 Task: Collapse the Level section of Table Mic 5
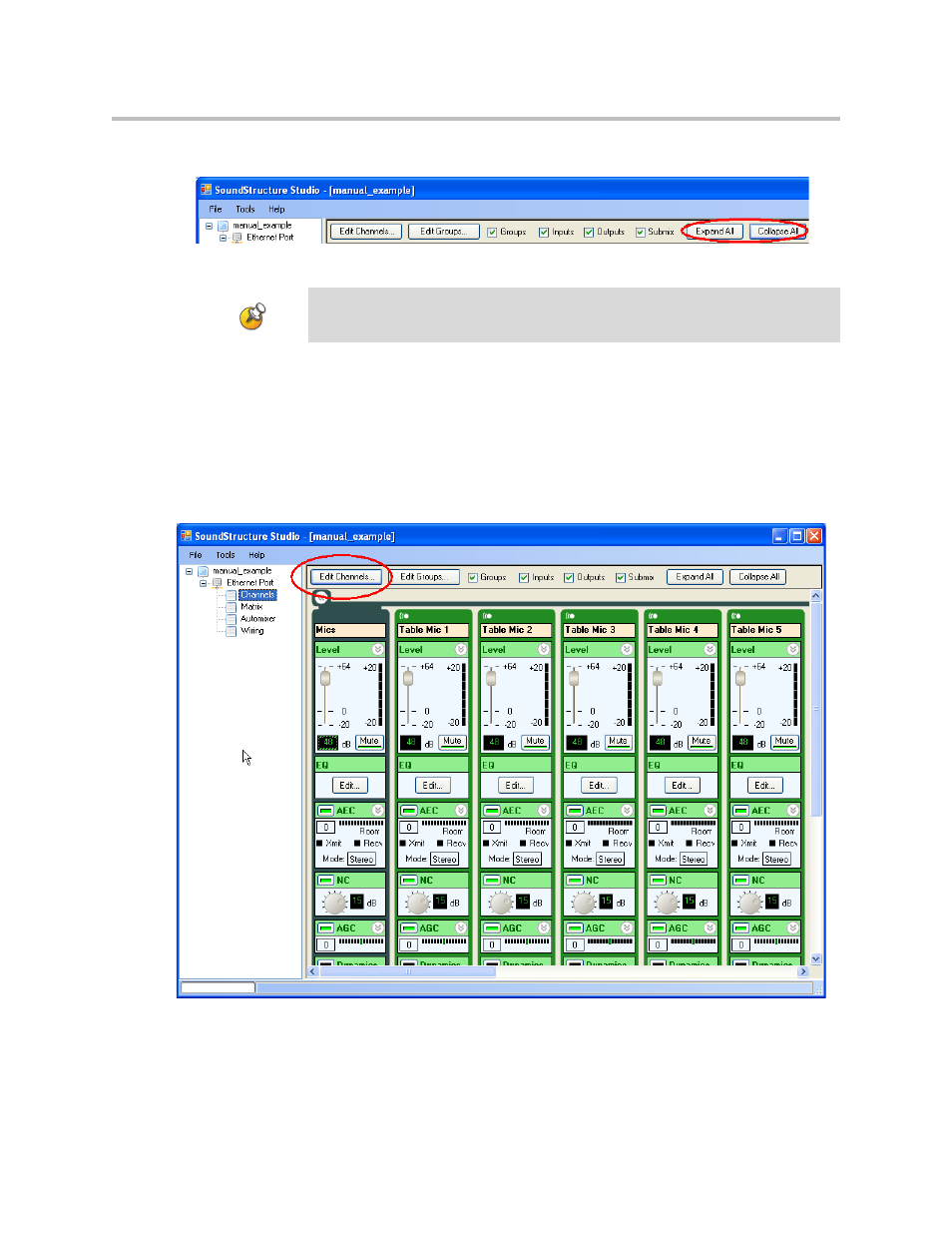coord(793,650)
